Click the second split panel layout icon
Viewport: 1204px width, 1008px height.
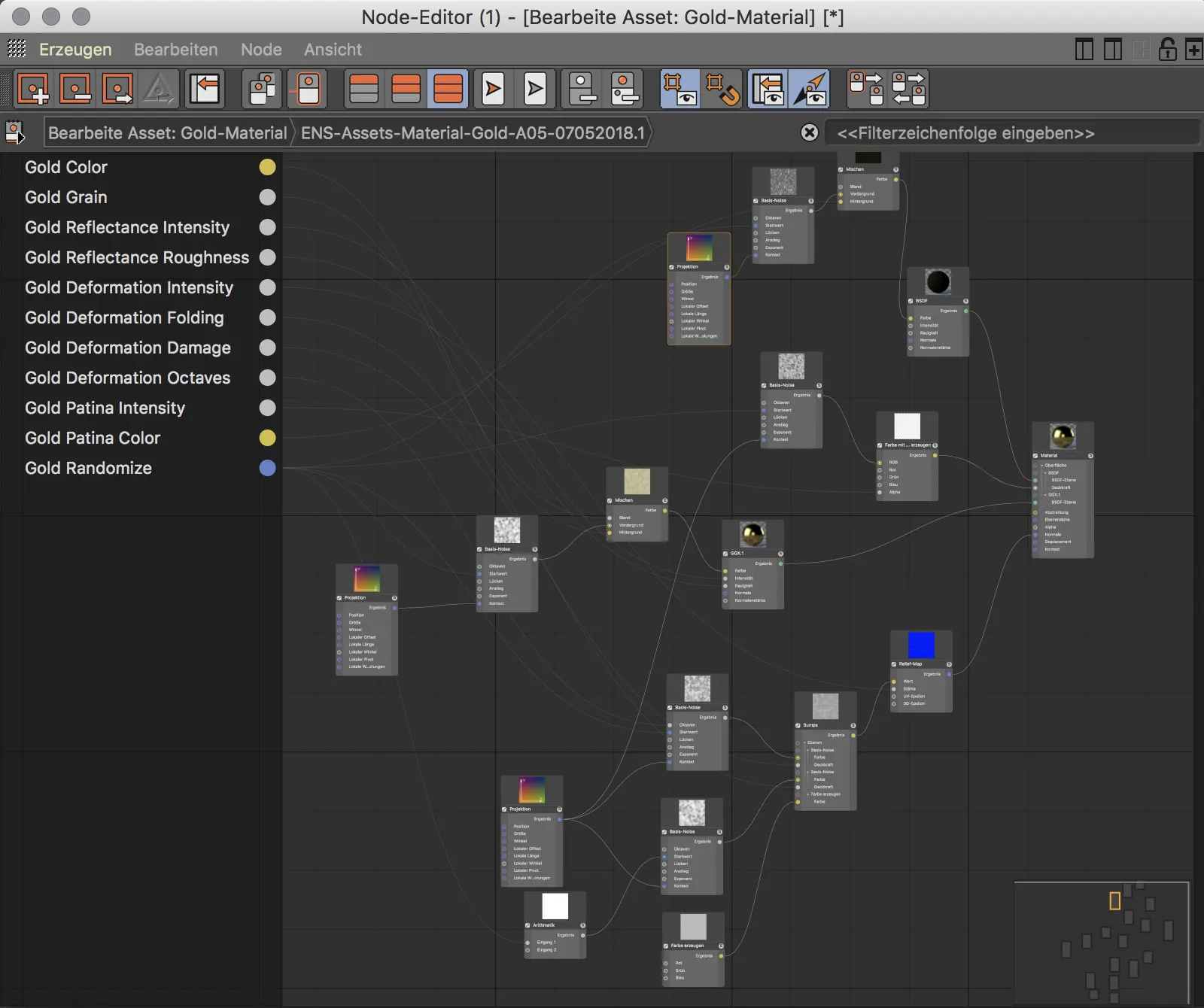[1113, 50]
